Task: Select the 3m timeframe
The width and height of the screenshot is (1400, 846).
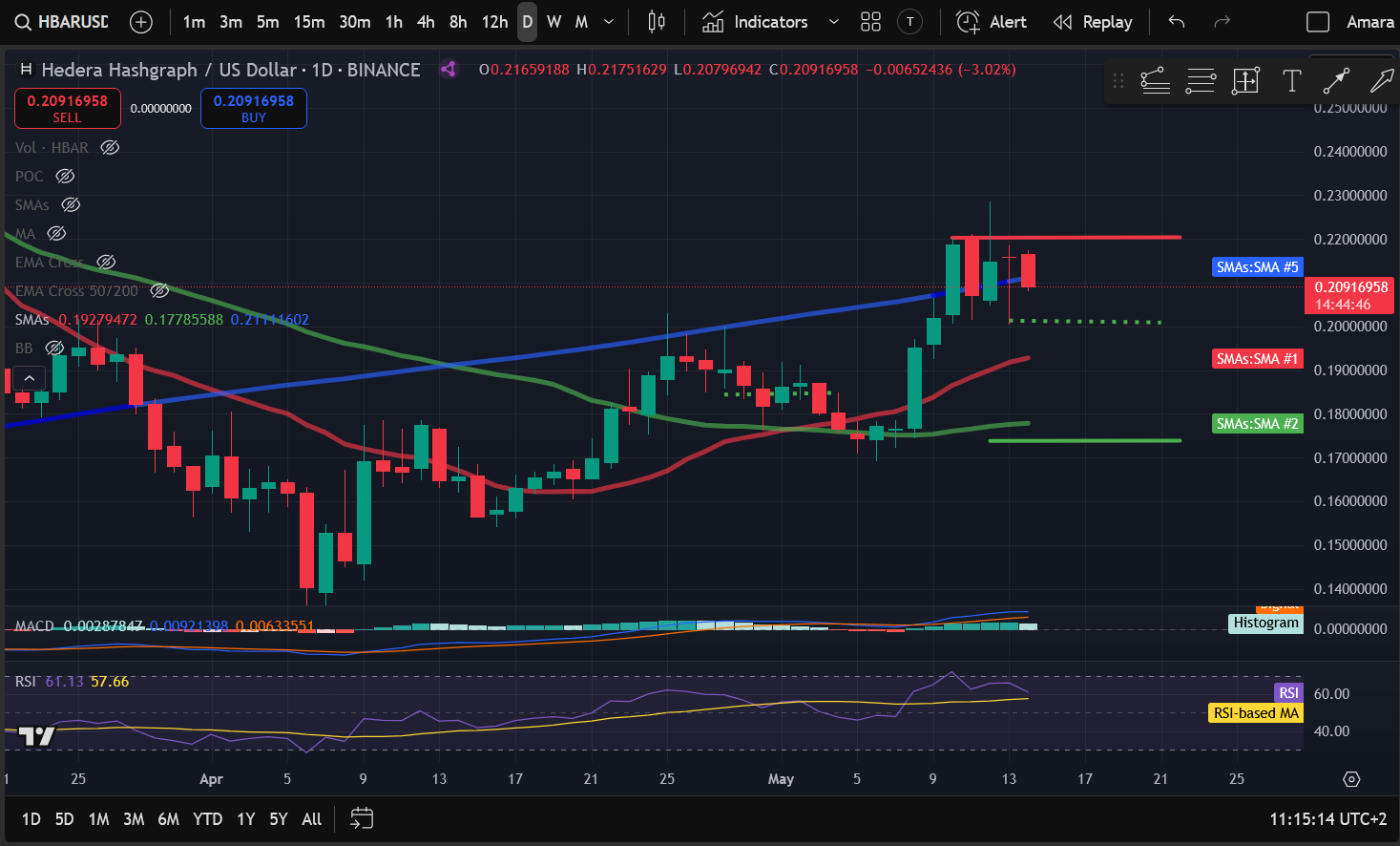Action: coord(231,21)
